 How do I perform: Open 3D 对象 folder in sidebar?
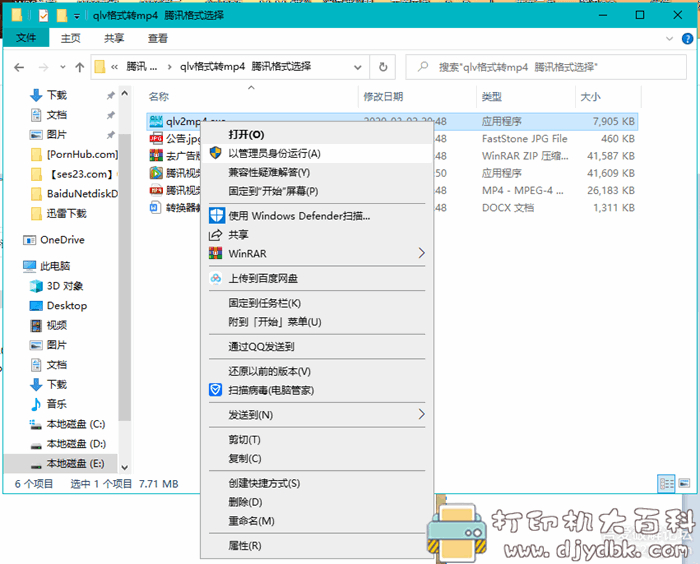pyautogui.click(x=65, y=286)
